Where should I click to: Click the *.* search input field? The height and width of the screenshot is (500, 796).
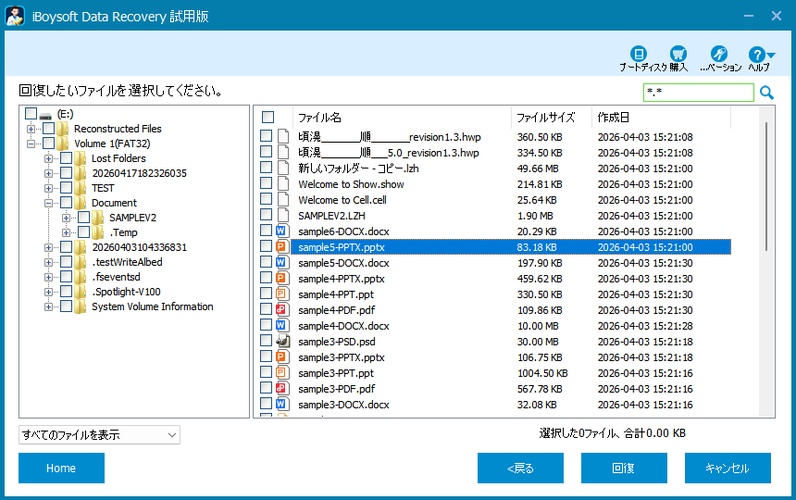tap(698, 92)
